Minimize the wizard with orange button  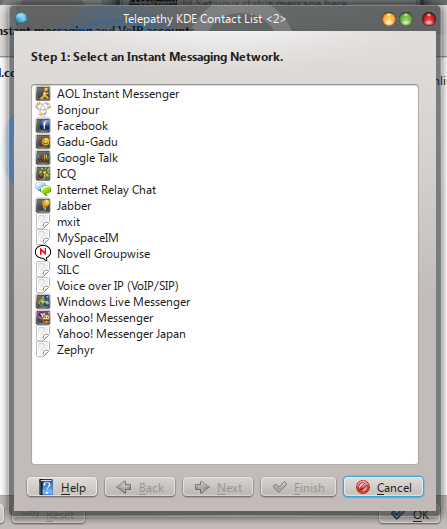(x=389, y=19)
